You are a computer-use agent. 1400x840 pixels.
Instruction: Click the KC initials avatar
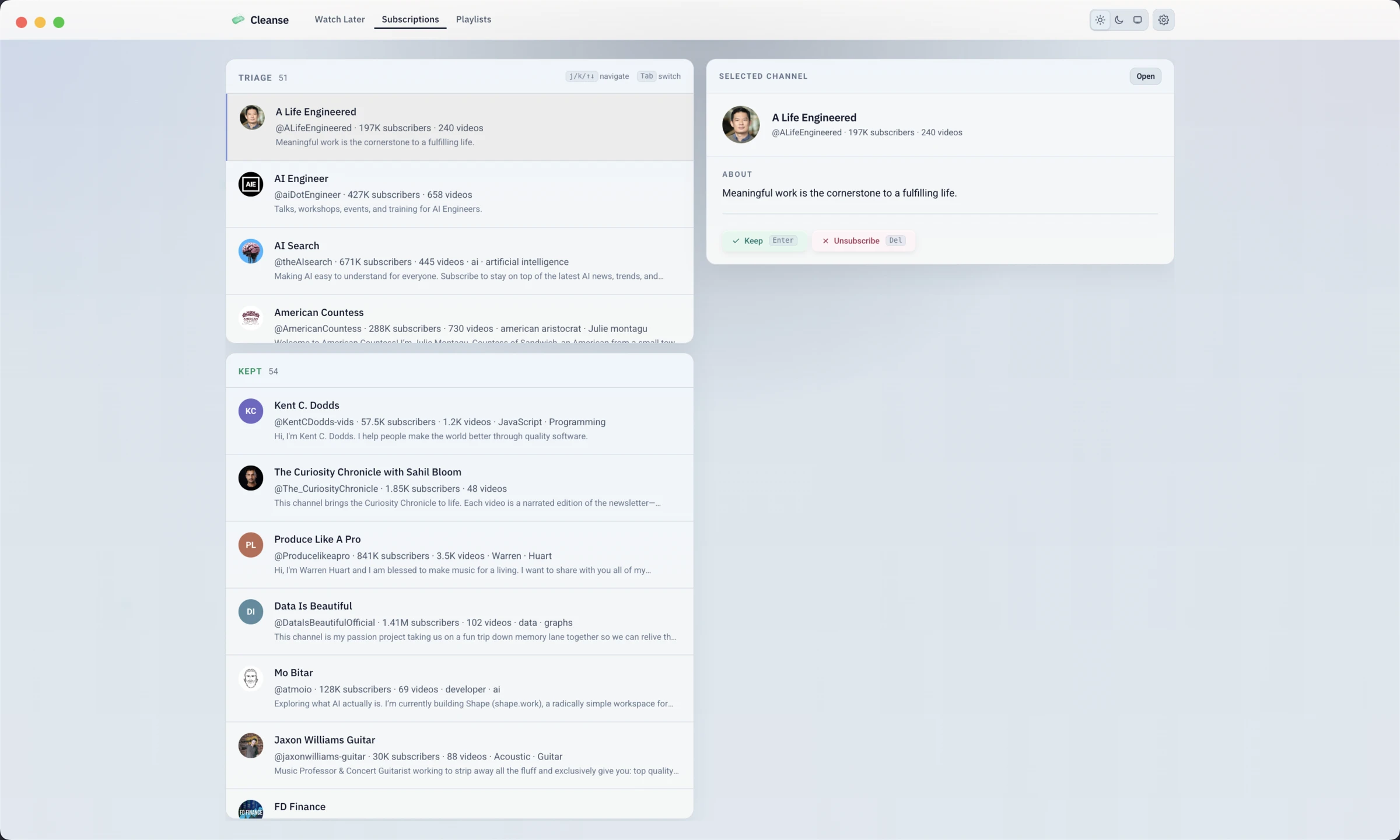251,411
